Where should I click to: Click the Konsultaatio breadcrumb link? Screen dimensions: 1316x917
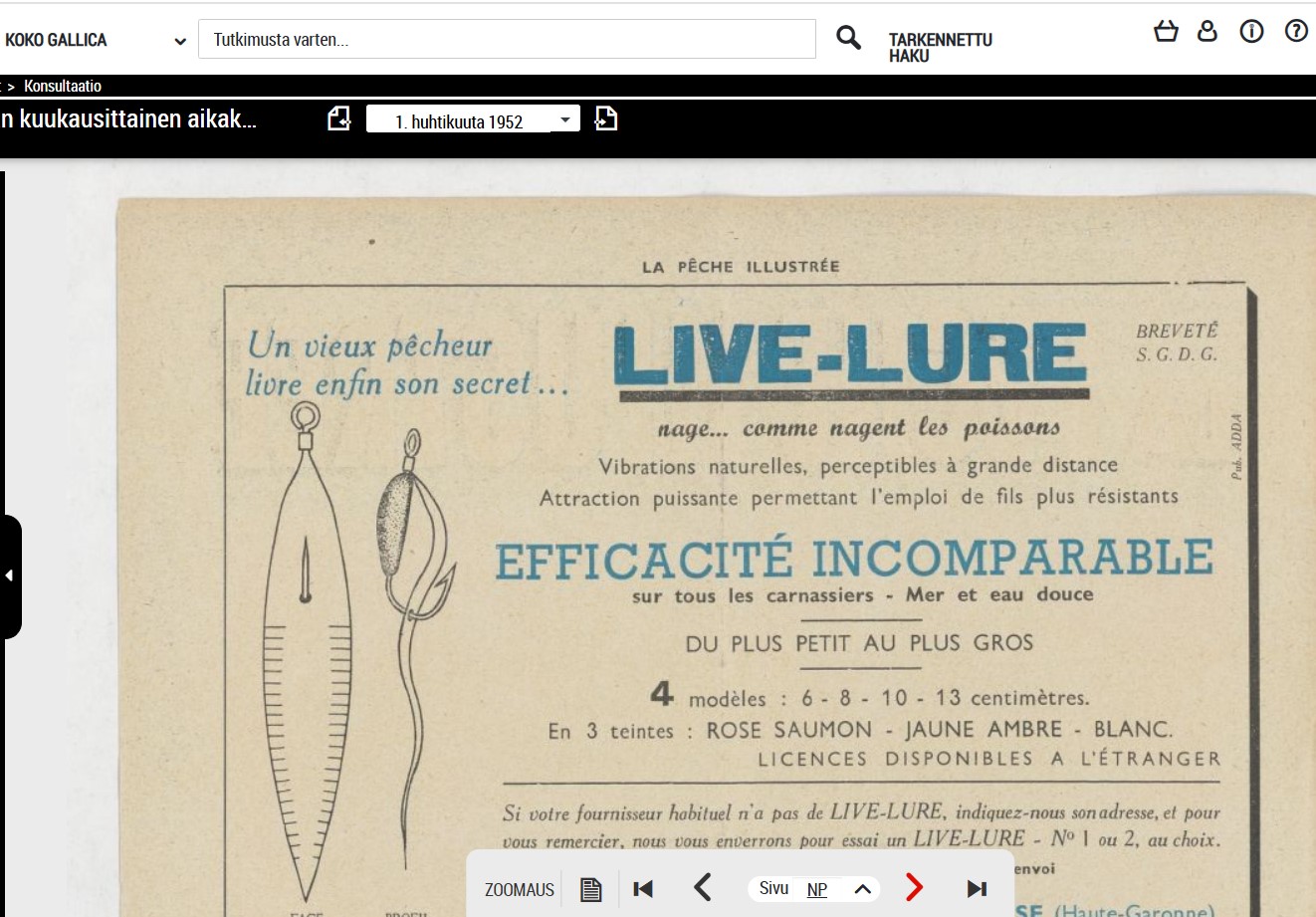[x=63, y=87]
